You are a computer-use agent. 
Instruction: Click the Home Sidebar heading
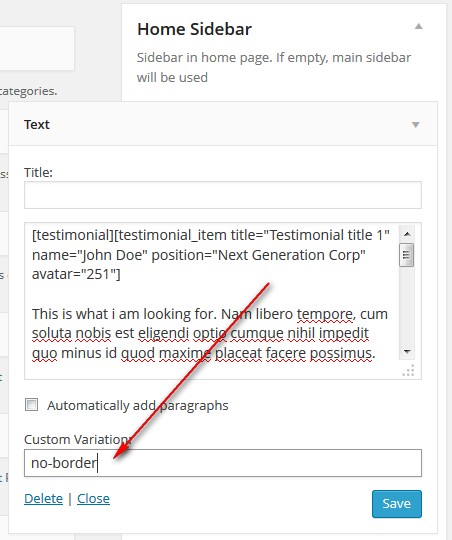(194, 29)
